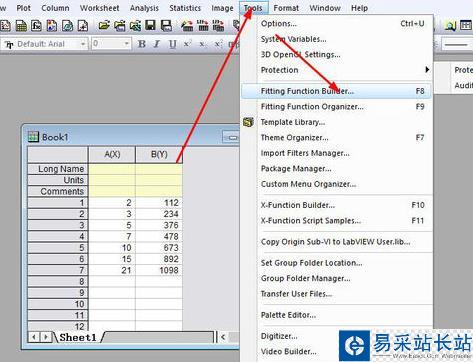Screen dimensions: 473x362
Task: Select Copy Origin Sub-VI to LabVIEW entry
Action: point(337,242)
